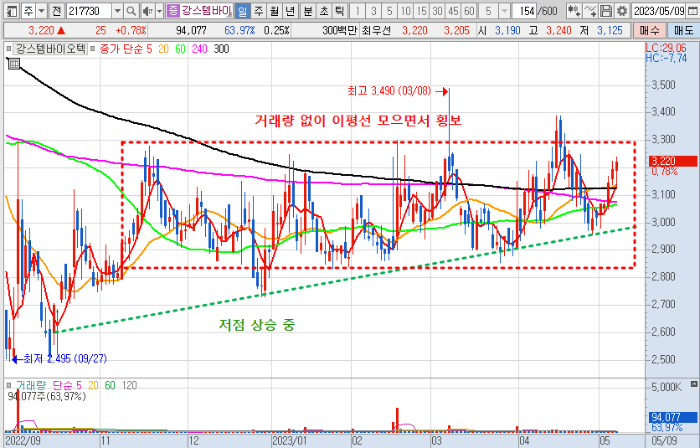This screenshot has width=700, height=448.
Task: Open chart settings with the gear icon
Action: point(621,11)
